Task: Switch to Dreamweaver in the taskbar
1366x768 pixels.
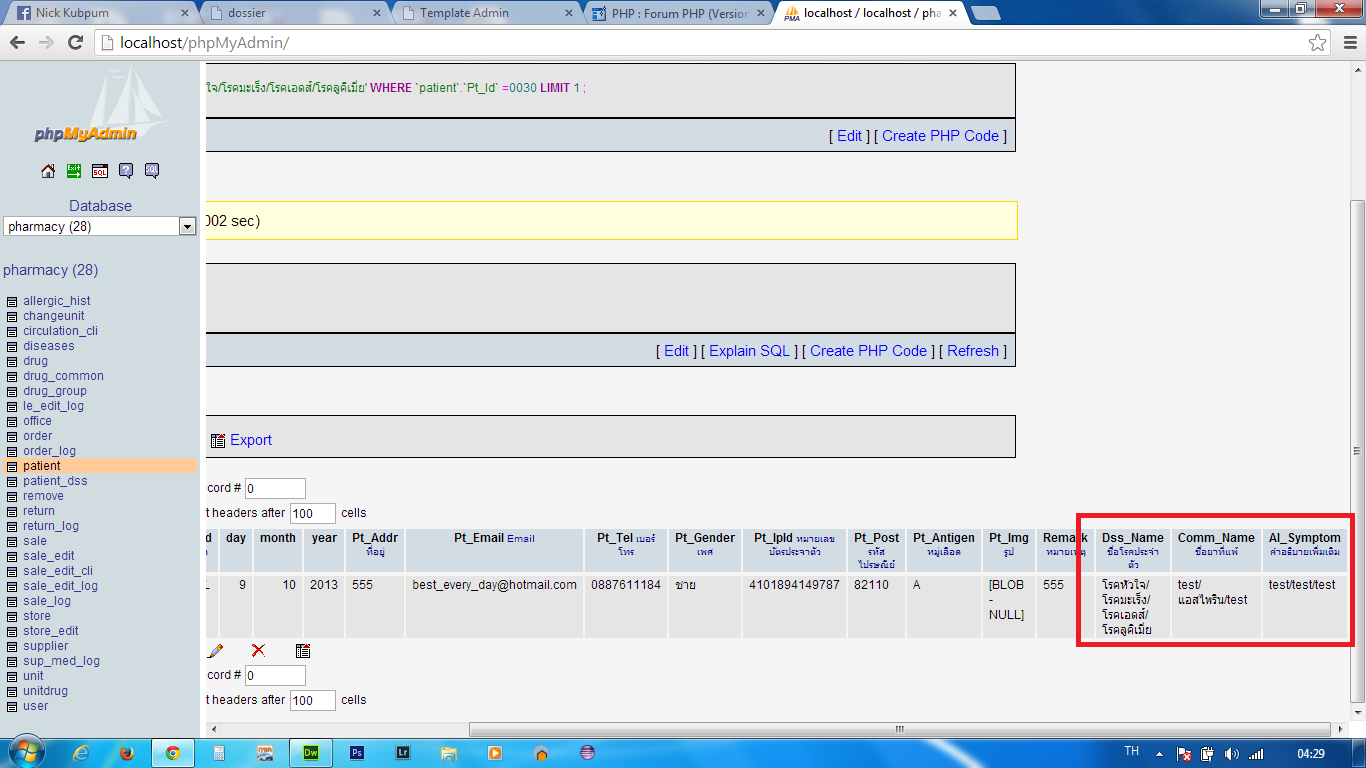Action: [x=311, y=753]
